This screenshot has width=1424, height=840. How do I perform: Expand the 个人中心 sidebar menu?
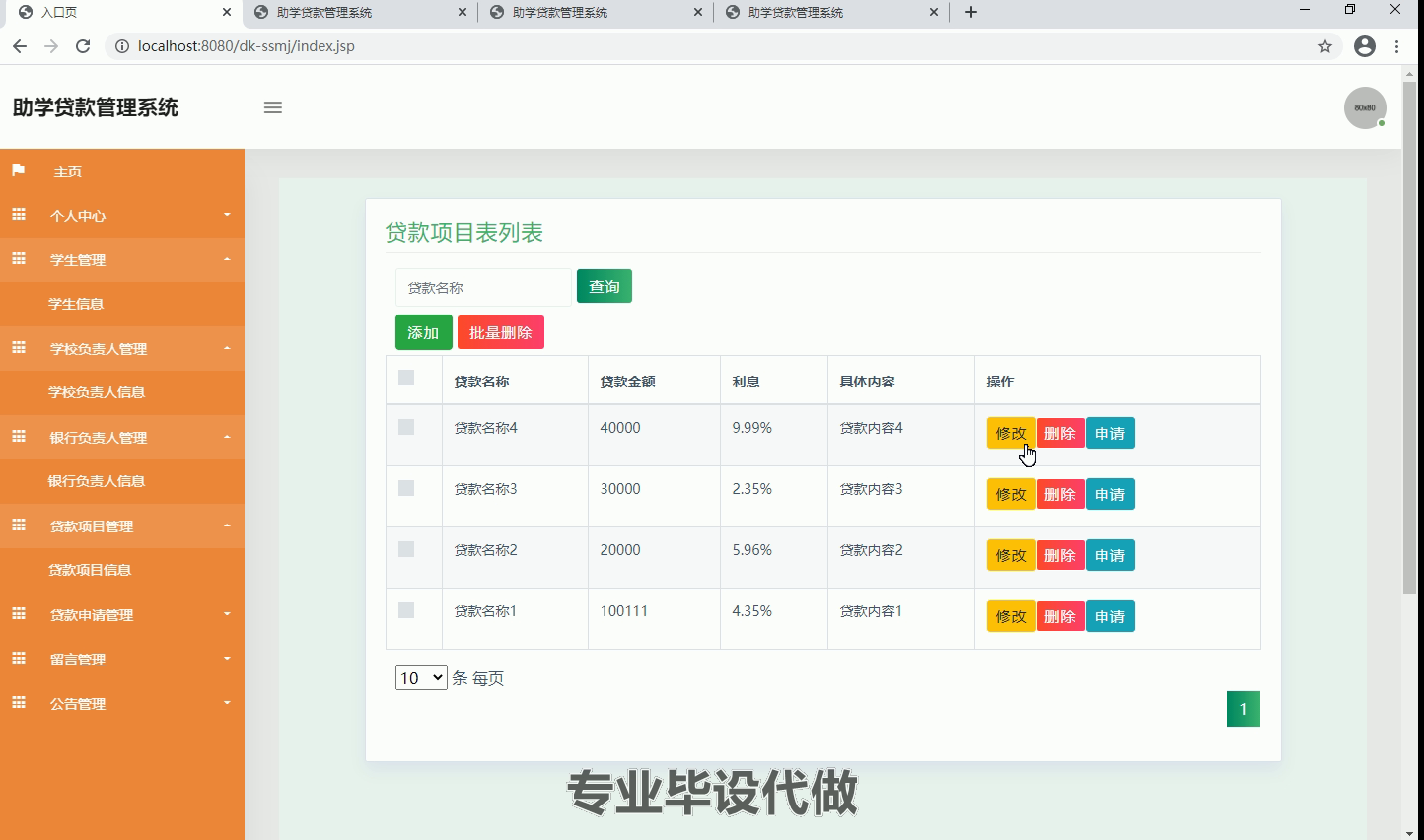pyautogui.click(x=122, y=215)
